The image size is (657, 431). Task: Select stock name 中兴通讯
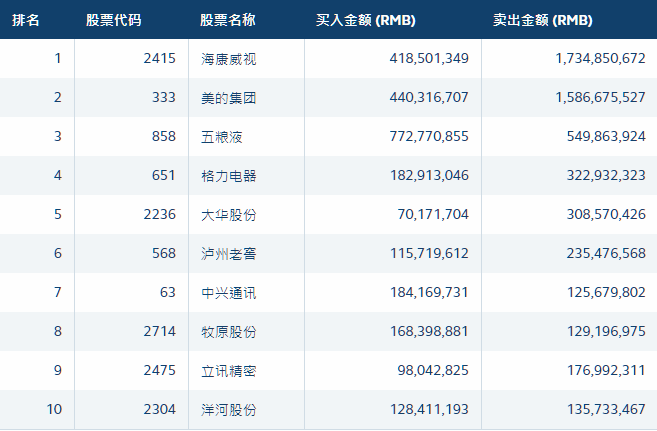coord(228,292)
